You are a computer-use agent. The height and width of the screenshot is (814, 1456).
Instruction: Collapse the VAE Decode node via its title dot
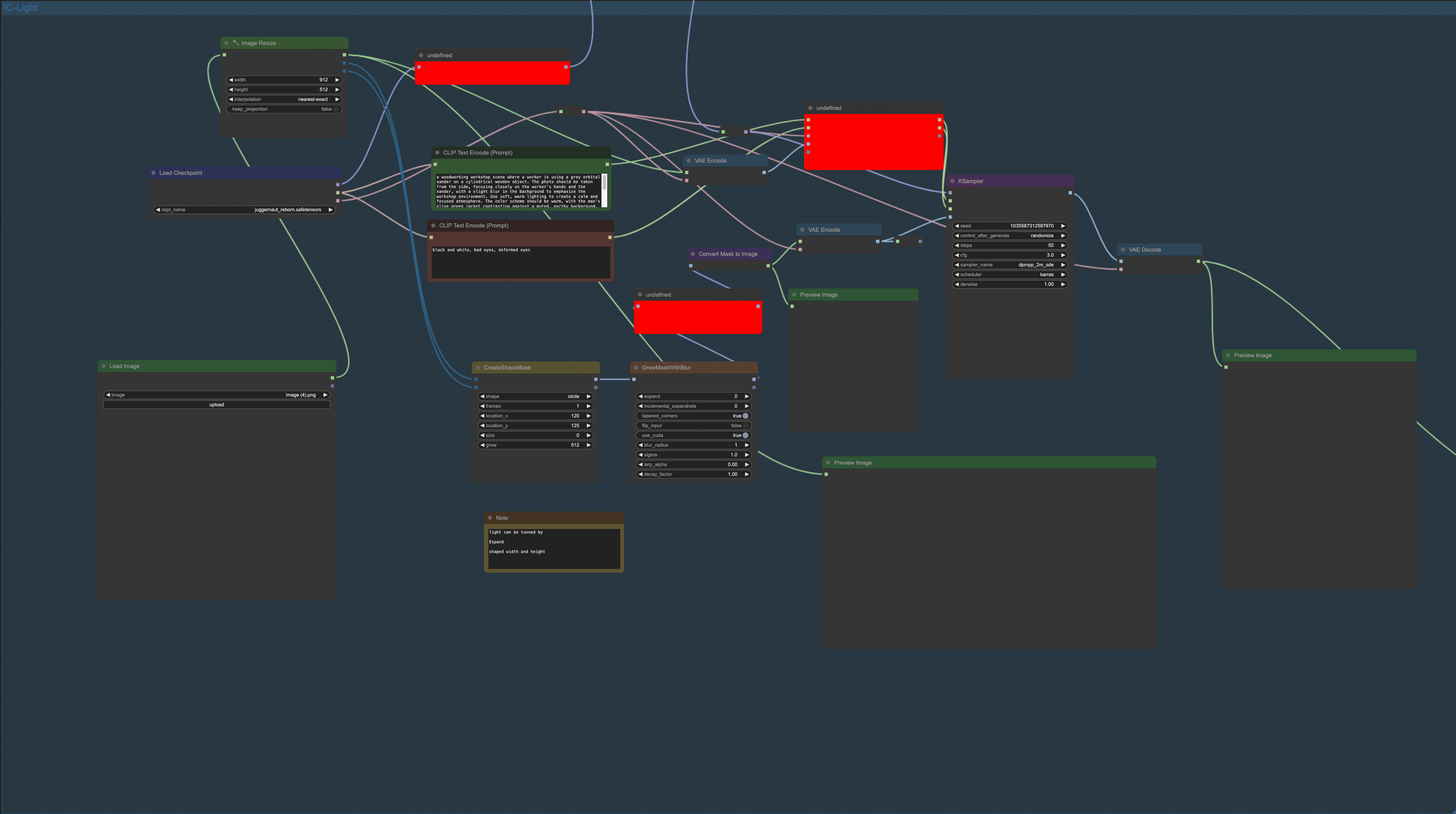(1123, 249)
